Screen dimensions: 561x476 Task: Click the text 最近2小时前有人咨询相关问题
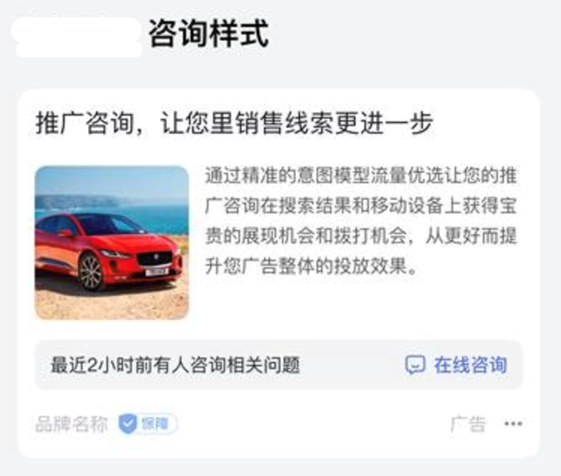[x=175, y=365]
